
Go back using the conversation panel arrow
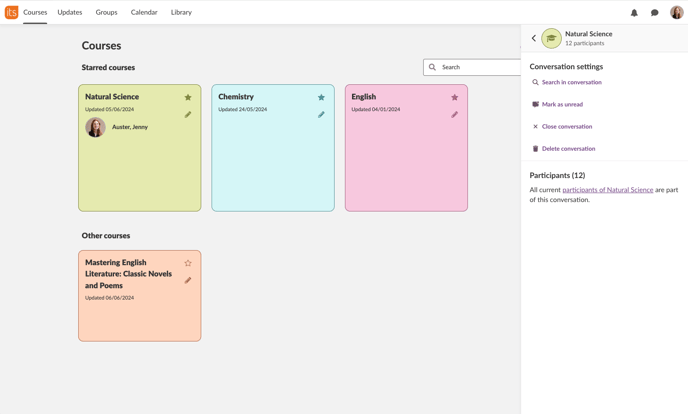[x=534, y=38]
